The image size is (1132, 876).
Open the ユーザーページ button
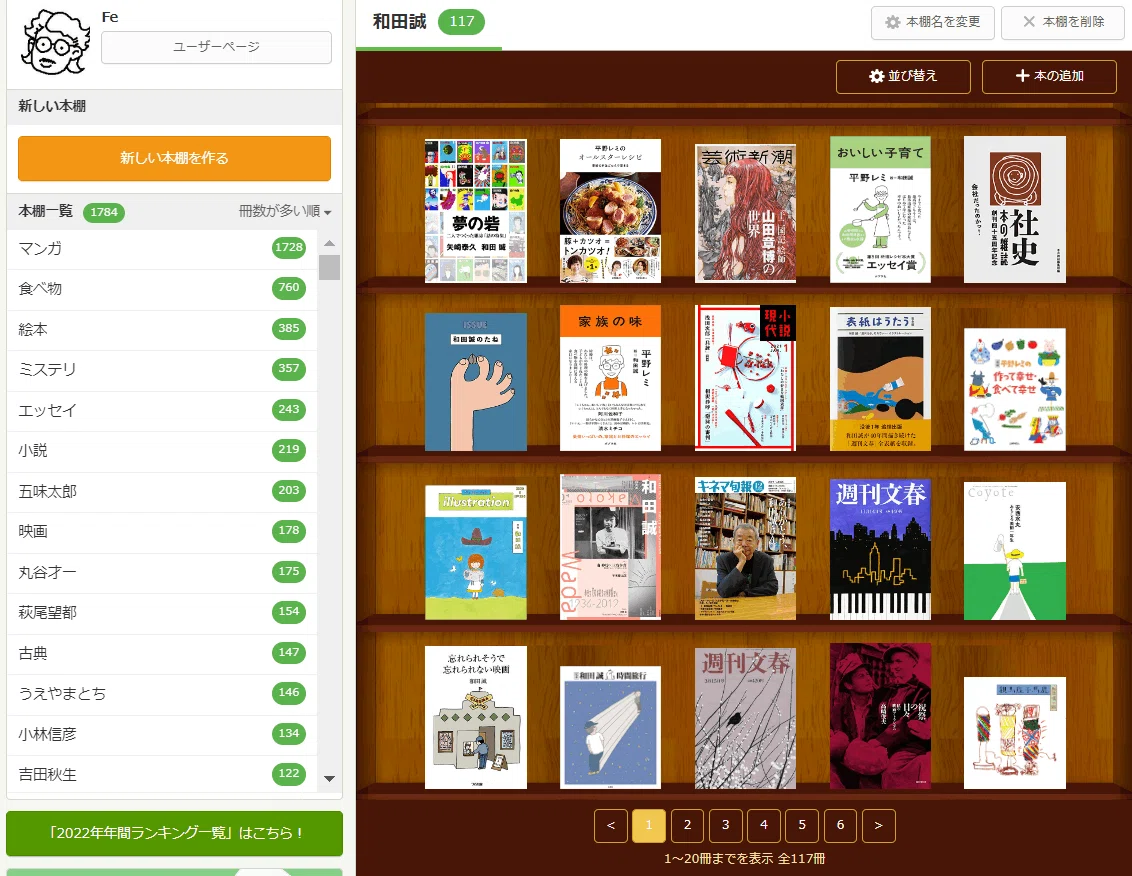click(216, 47)
